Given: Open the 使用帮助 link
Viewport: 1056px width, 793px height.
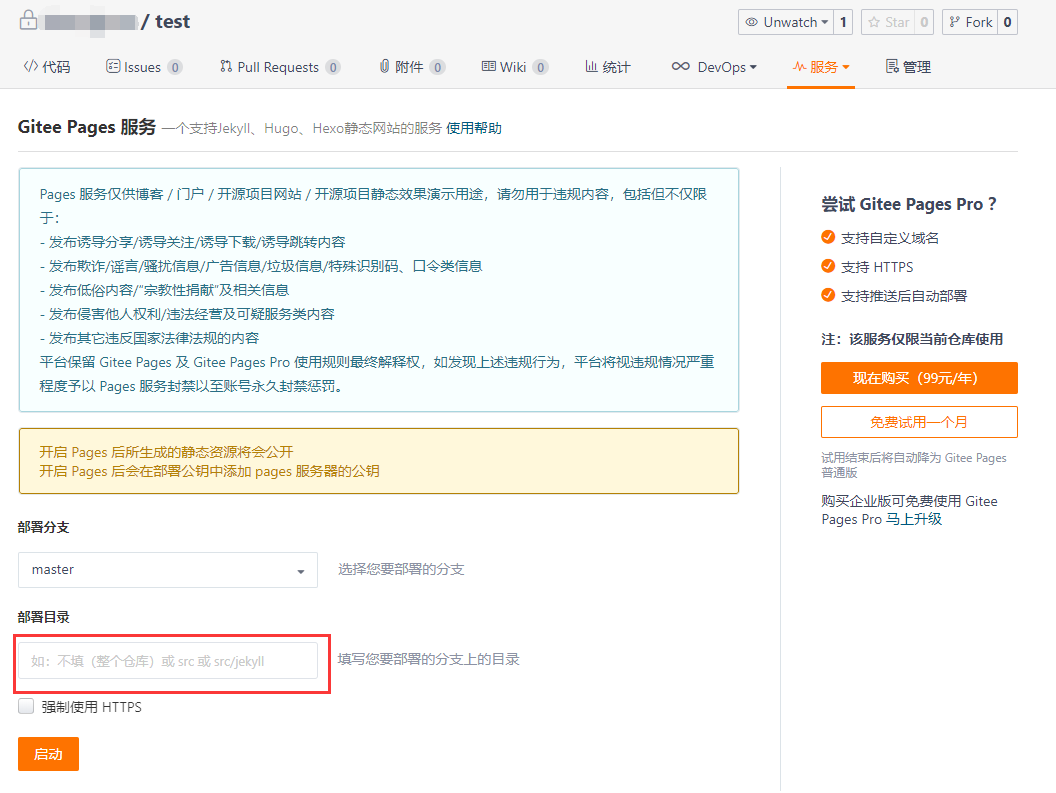Looking at the screenshot, I should (x=474, y=128).
